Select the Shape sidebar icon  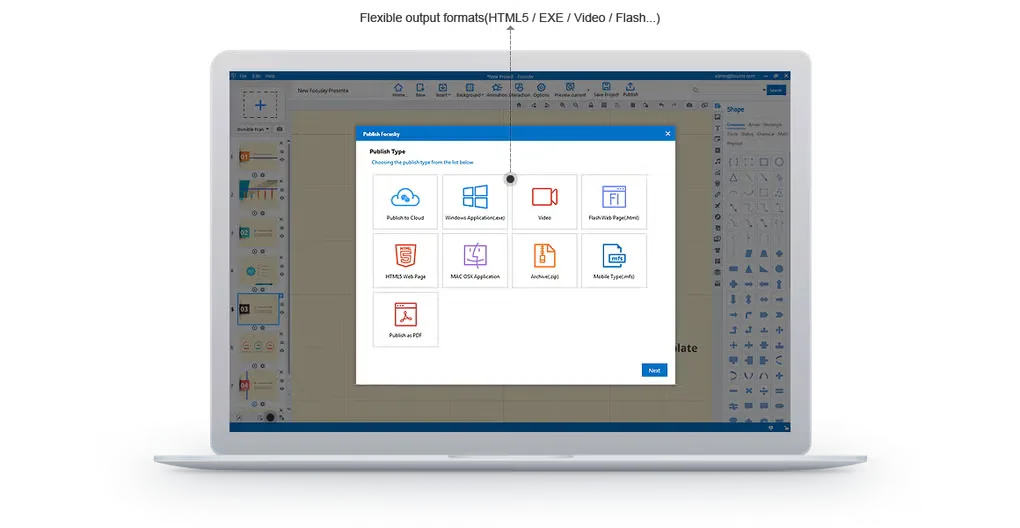[x=718, y=106]
